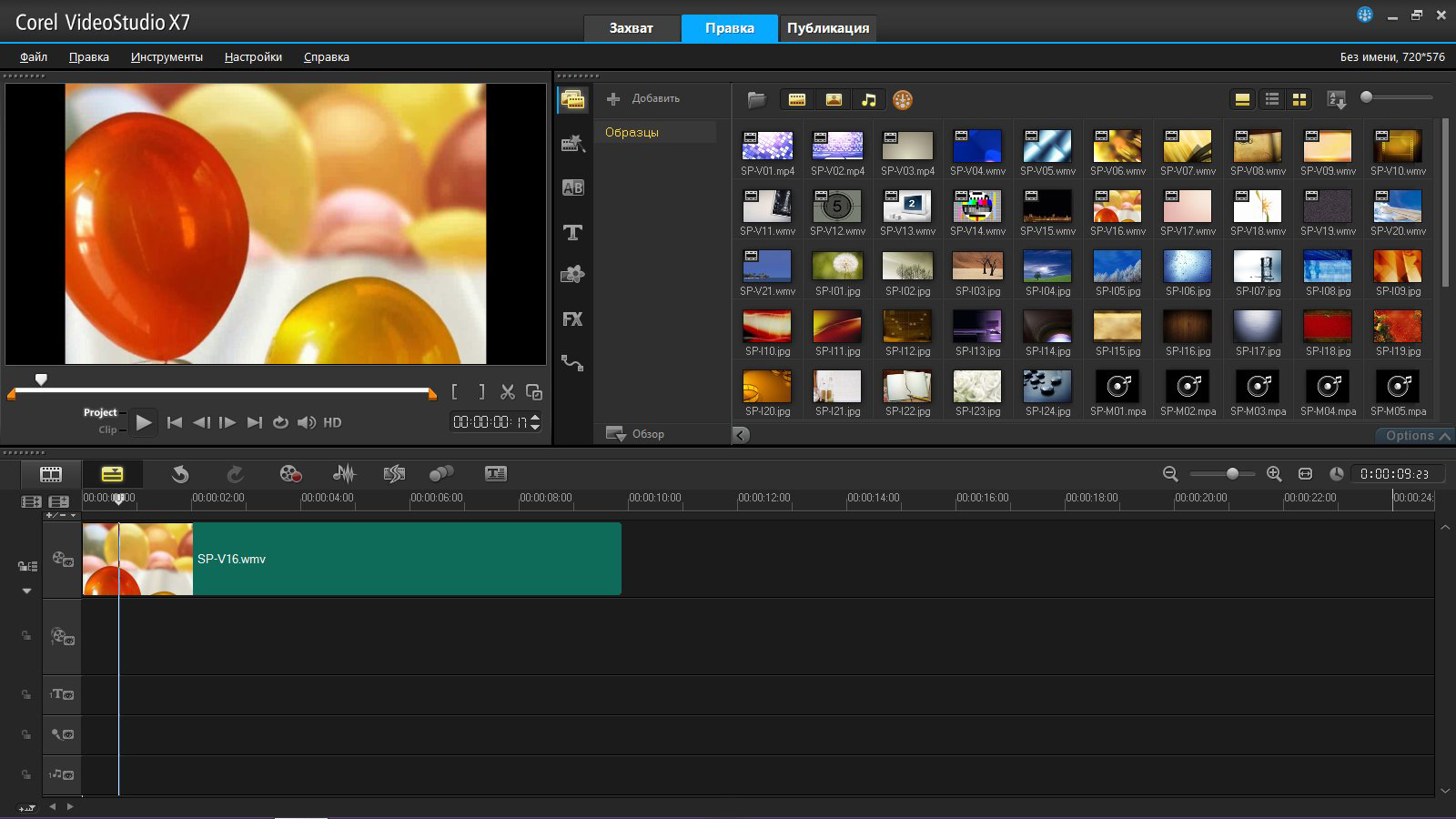Open the Инструменты menu

[167, 56]
